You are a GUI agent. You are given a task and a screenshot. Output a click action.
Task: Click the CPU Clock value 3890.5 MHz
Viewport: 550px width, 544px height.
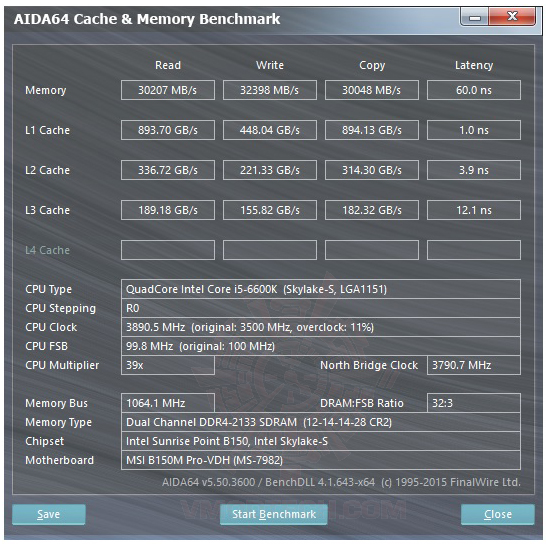pos(321,327)
